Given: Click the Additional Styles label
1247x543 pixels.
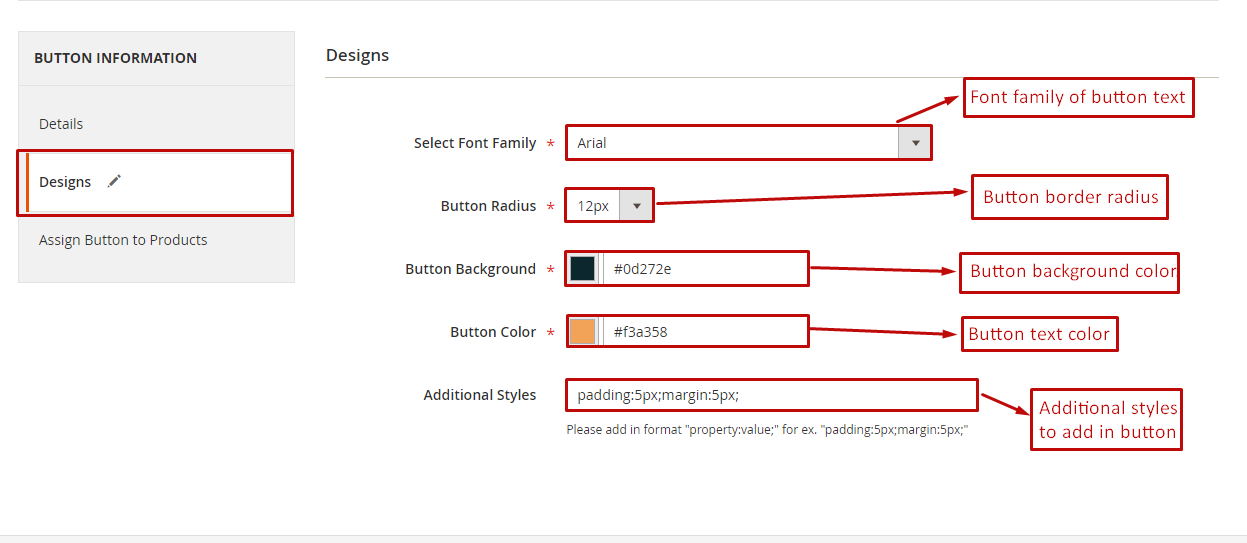Looking at the screenshot, I should click(479, 395).
